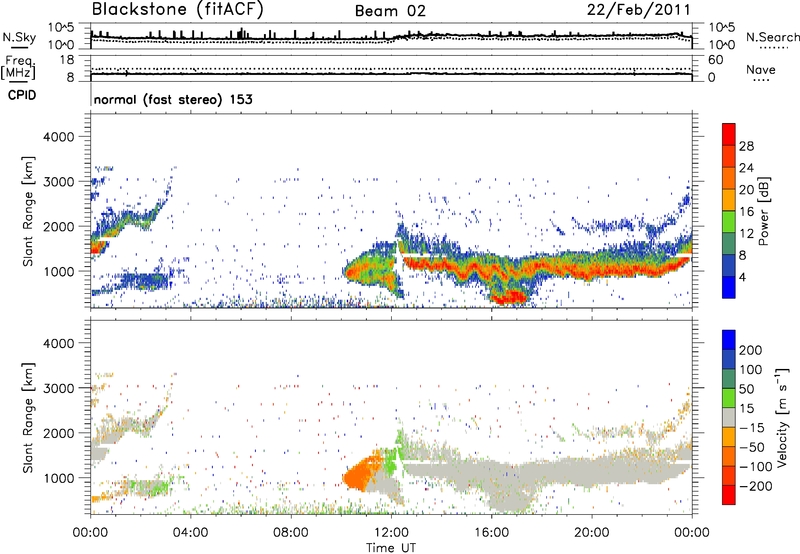Click the grey band in the velocity colorbar
This screenshot has width=800, height=554.
729,417
